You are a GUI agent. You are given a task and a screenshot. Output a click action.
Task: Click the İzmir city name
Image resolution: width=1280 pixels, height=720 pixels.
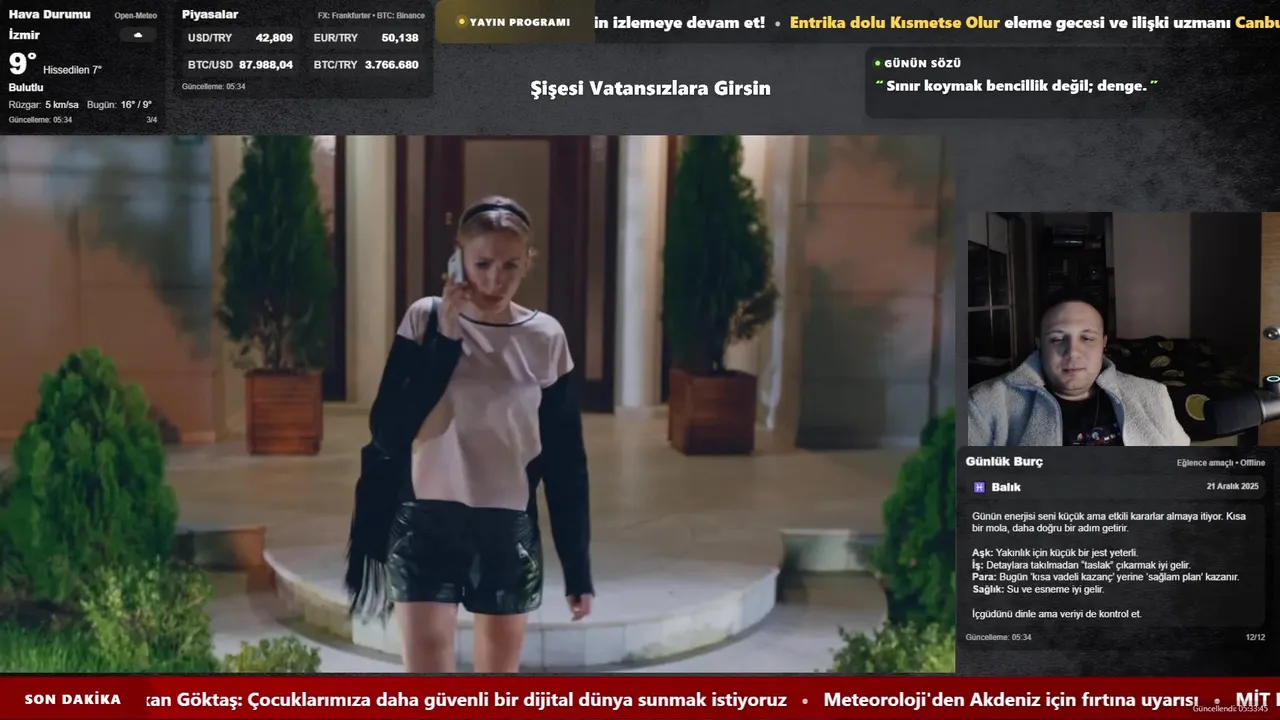click(24, 35)
